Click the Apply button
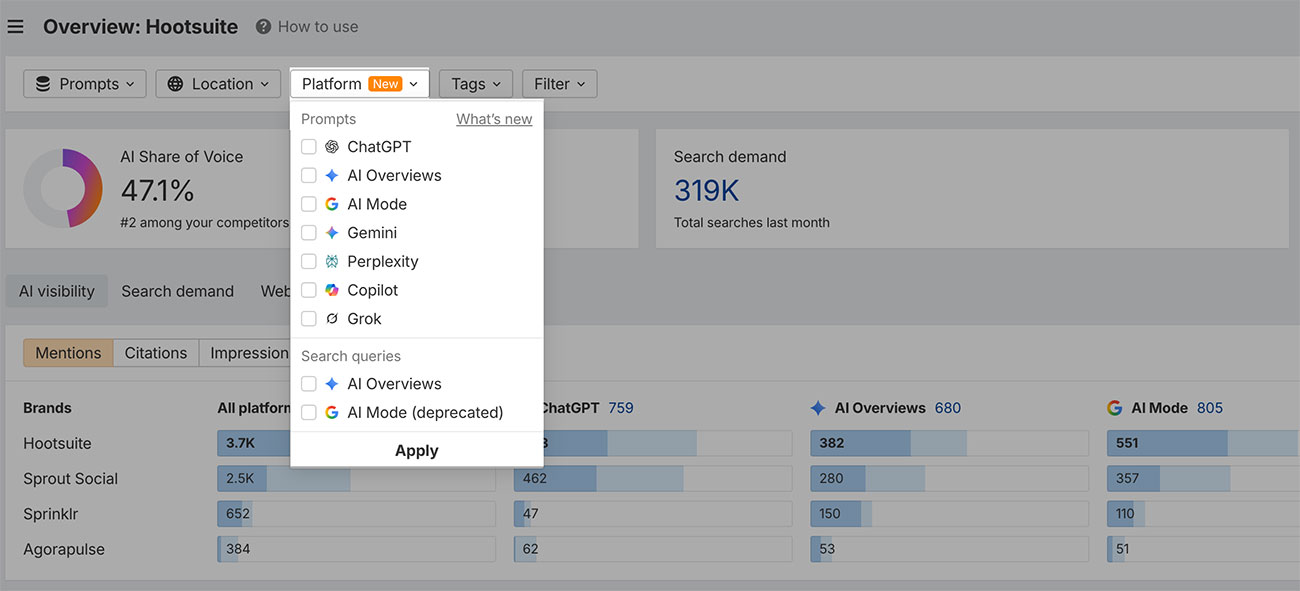1300x591 pixels. coord(417,451)
